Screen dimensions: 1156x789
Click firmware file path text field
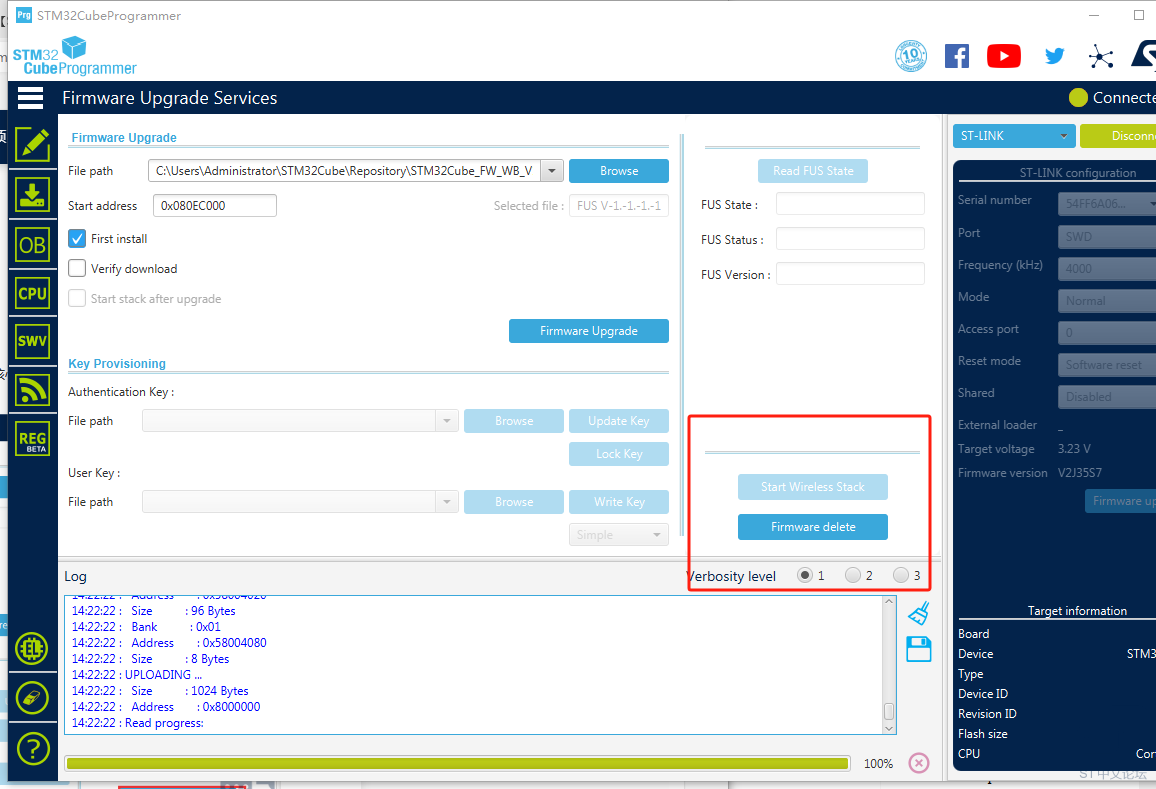pos(344,171)
